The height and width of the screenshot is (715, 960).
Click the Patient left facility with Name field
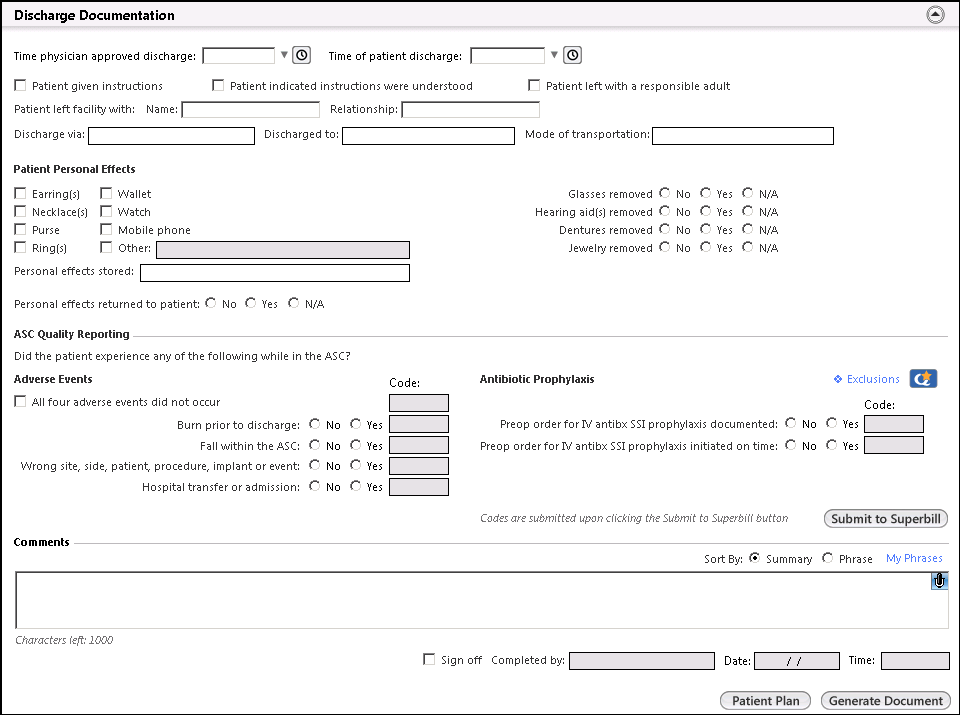pos(250,110)
